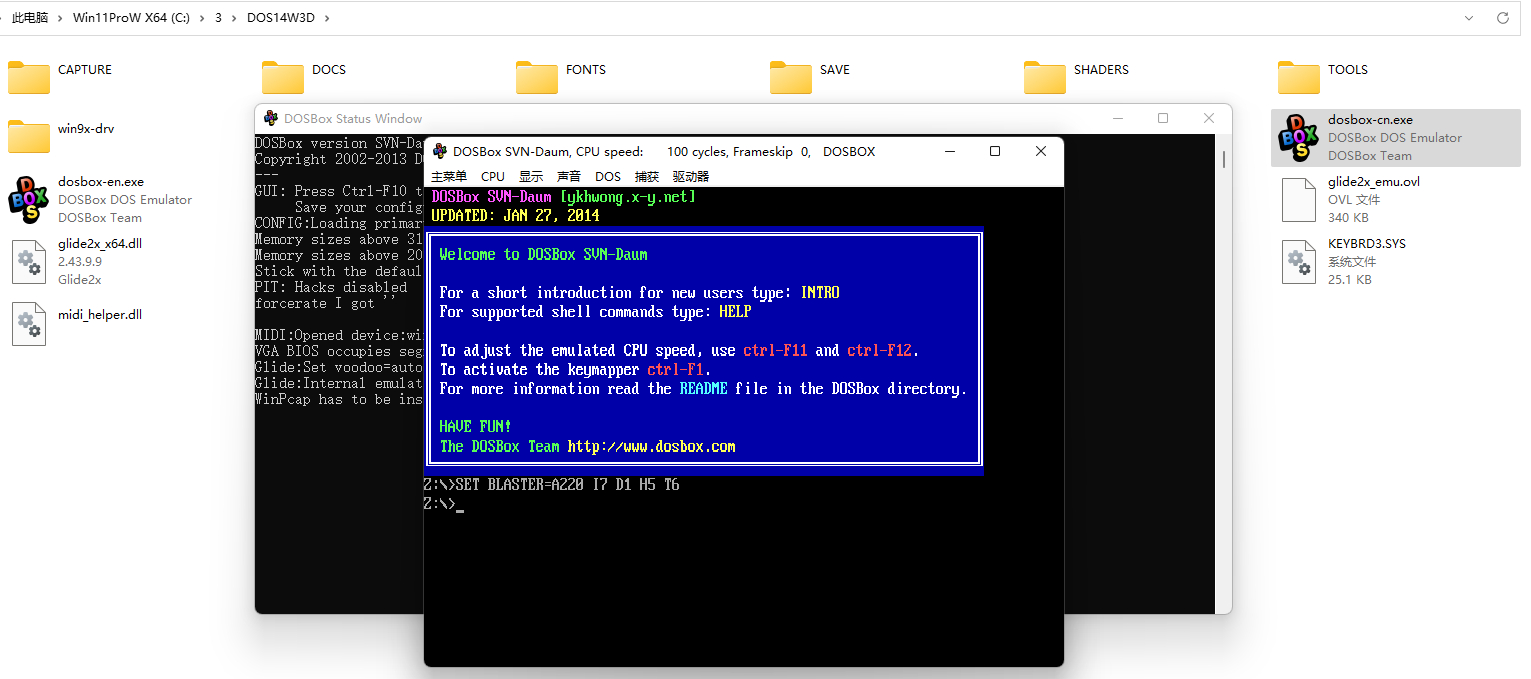Open the 主菜单 menu in DOSBox

pyautogui.click(x=449, y=177)
